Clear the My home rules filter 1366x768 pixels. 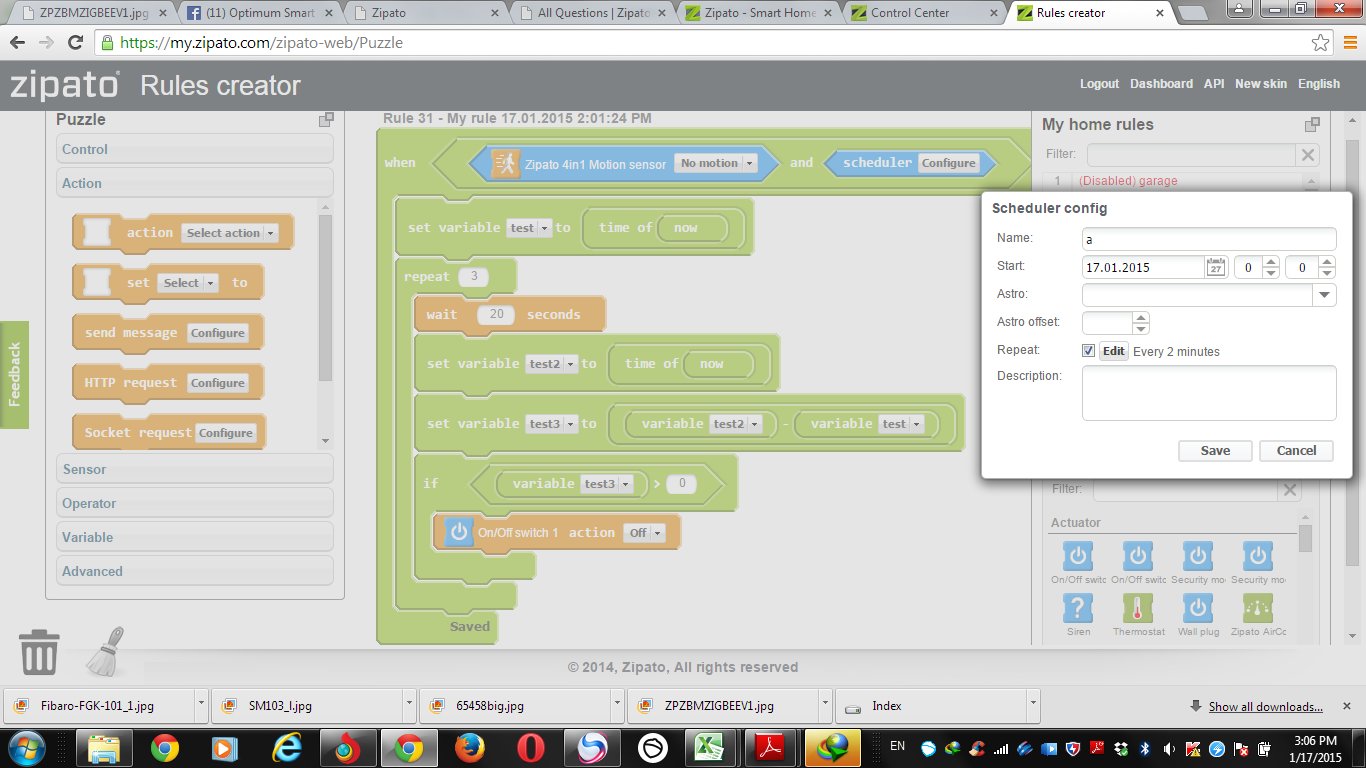1308,155
